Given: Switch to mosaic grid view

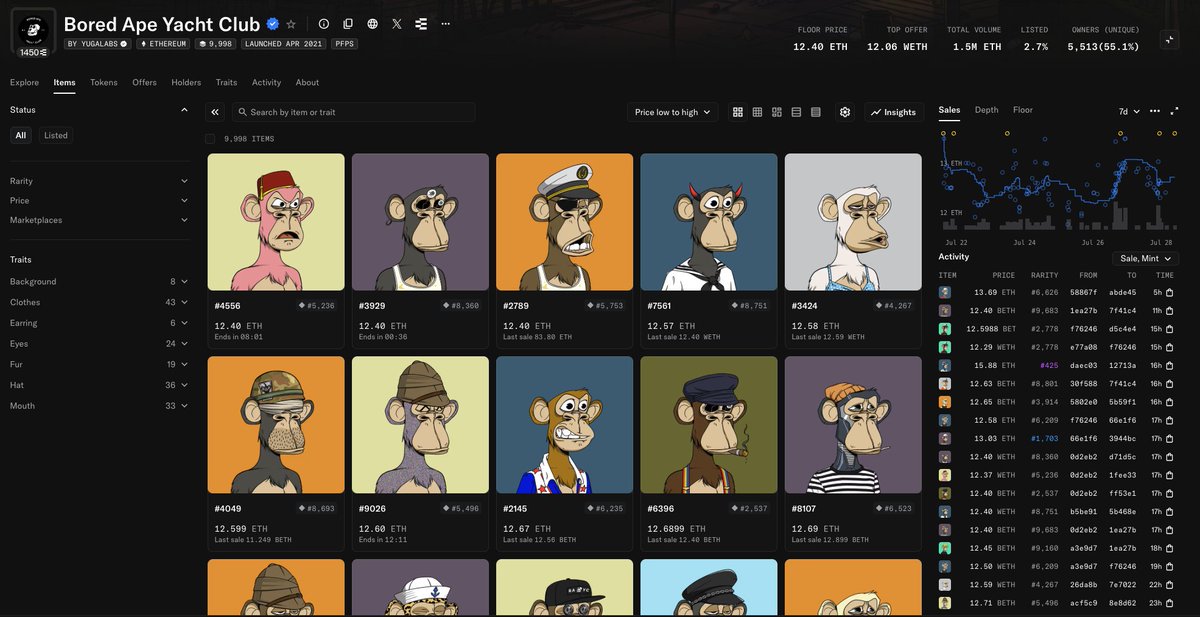Looking at the screenshot, I should (777, 112).
